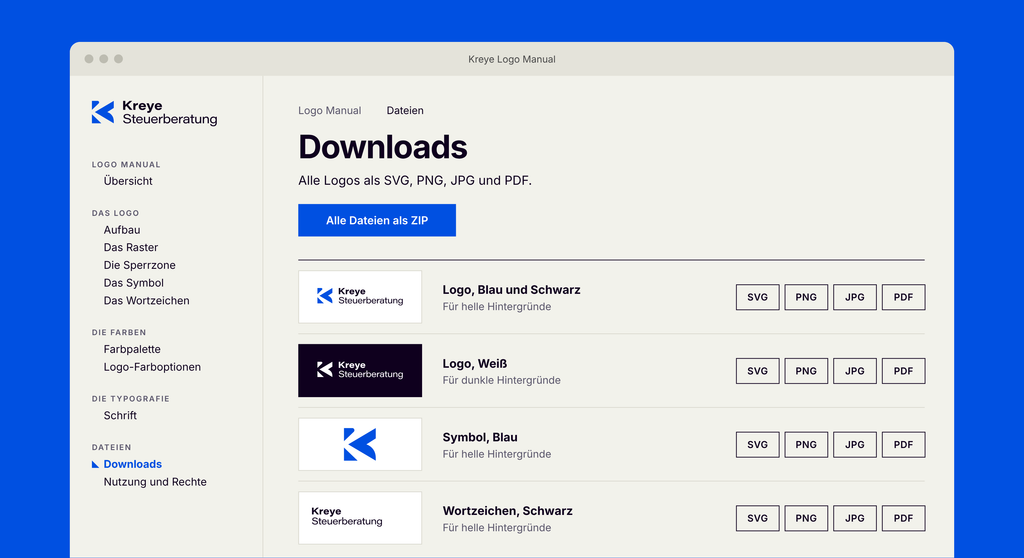
Task: Open Nutzung und Rechte
Action: pos(155,482)
